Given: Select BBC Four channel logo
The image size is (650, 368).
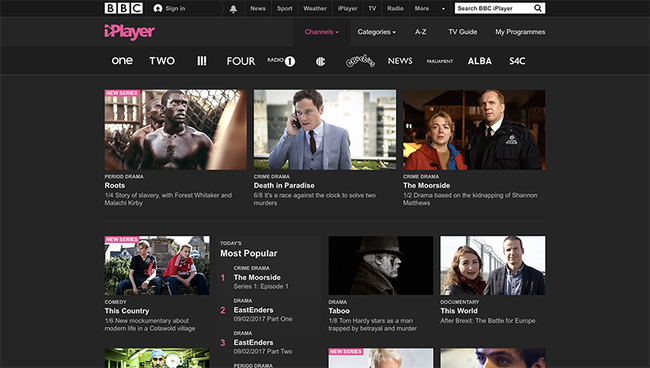Looking at the screenshot, I should pos(241,61).
